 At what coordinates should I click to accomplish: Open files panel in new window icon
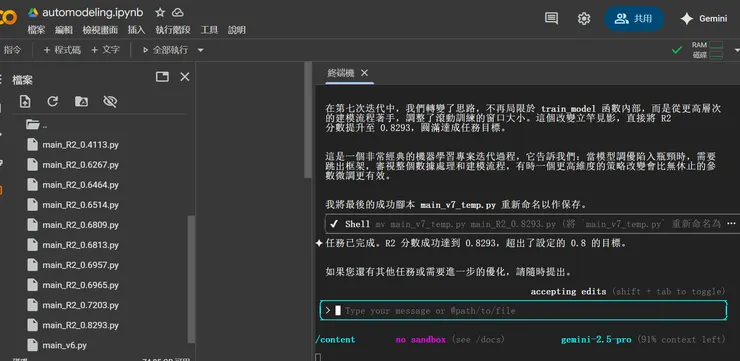click(x=162, y=76)
